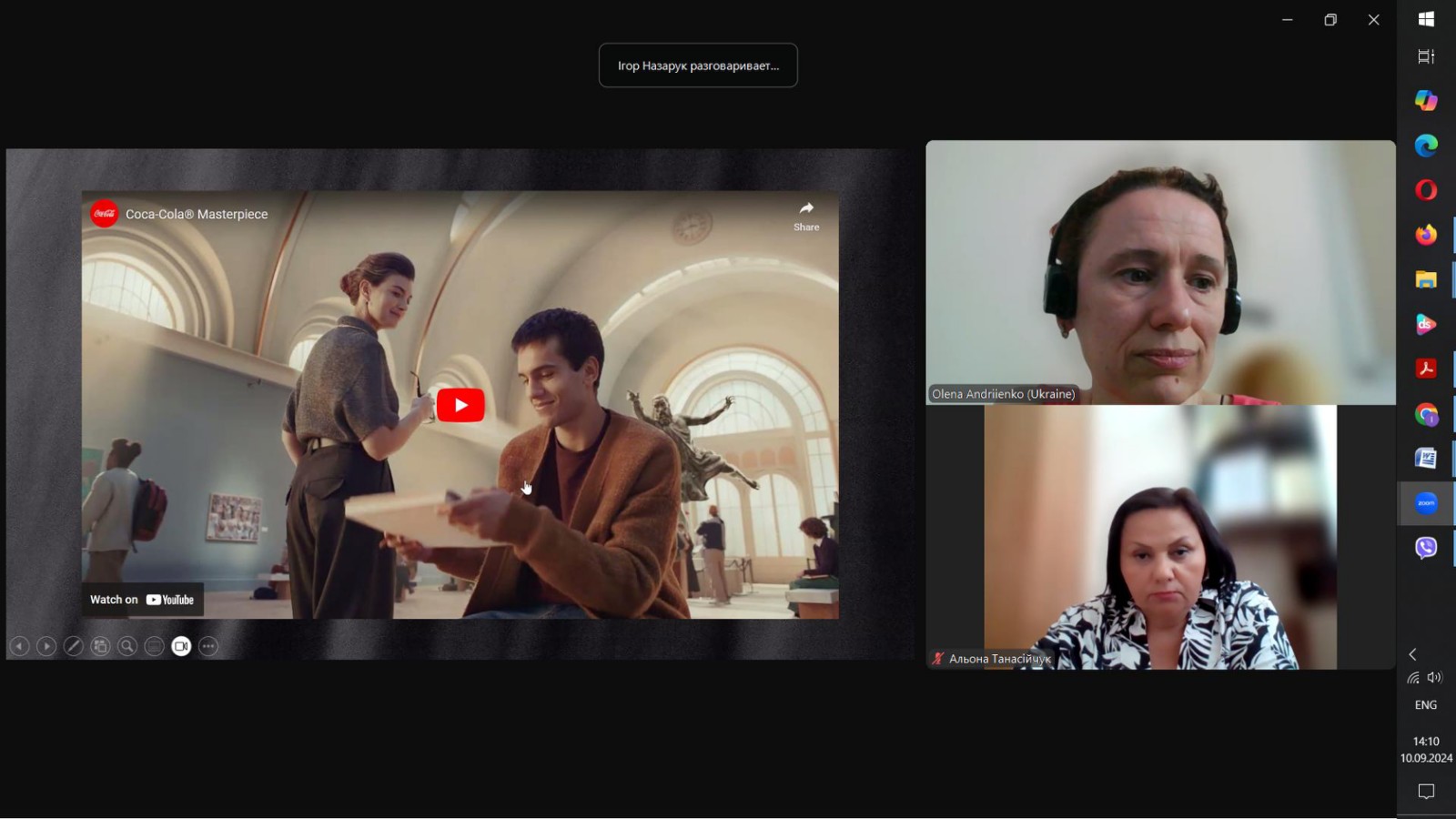
Task: Expand hidden system tray icons chevron
Action: point(1412,654)
